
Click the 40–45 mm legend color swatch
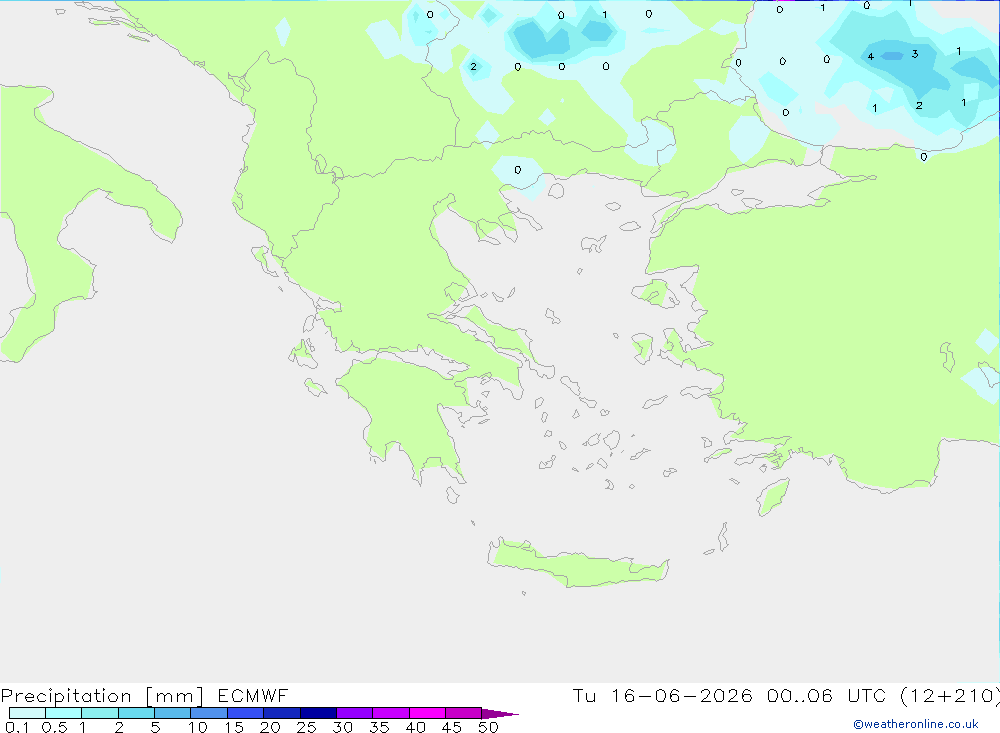[427, 713]
